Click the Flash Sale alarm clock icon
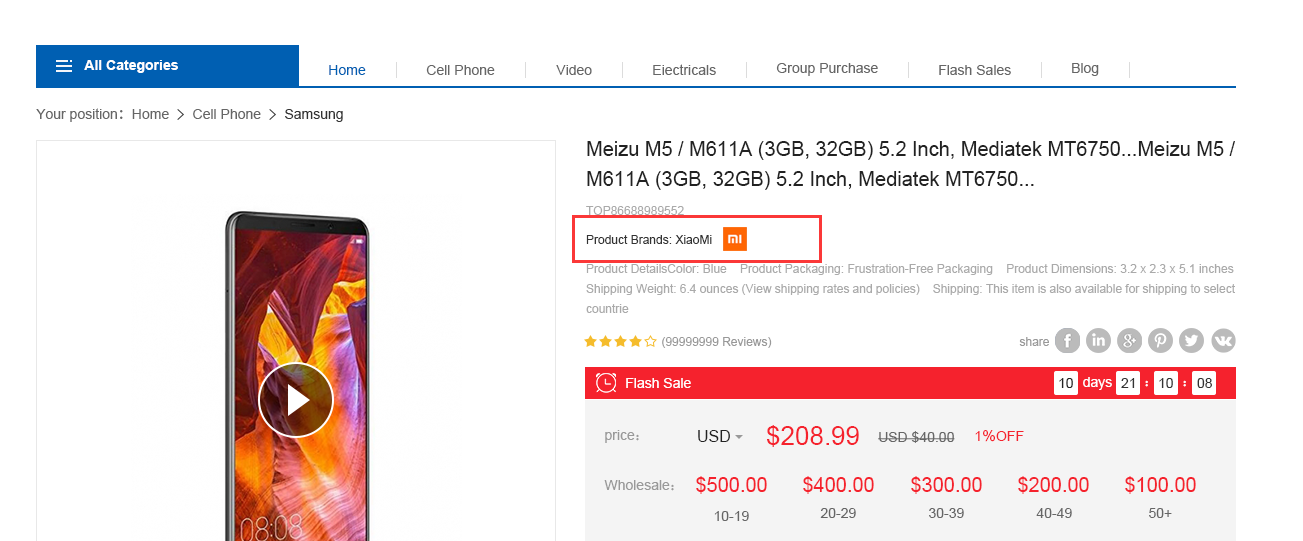1303x541 pixels. click(x=606, y=383)
